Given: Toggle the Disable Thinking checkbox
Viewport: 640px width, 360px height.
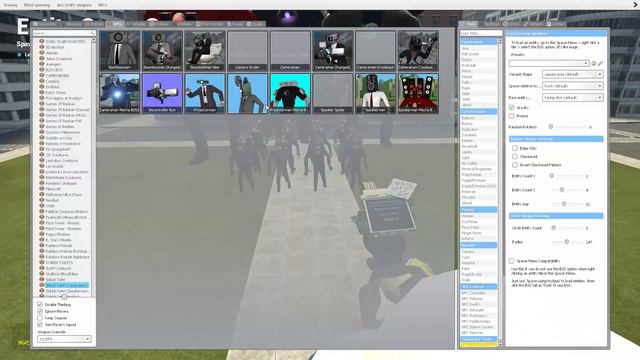Looking at the screenshot, I should coord(40,304).
